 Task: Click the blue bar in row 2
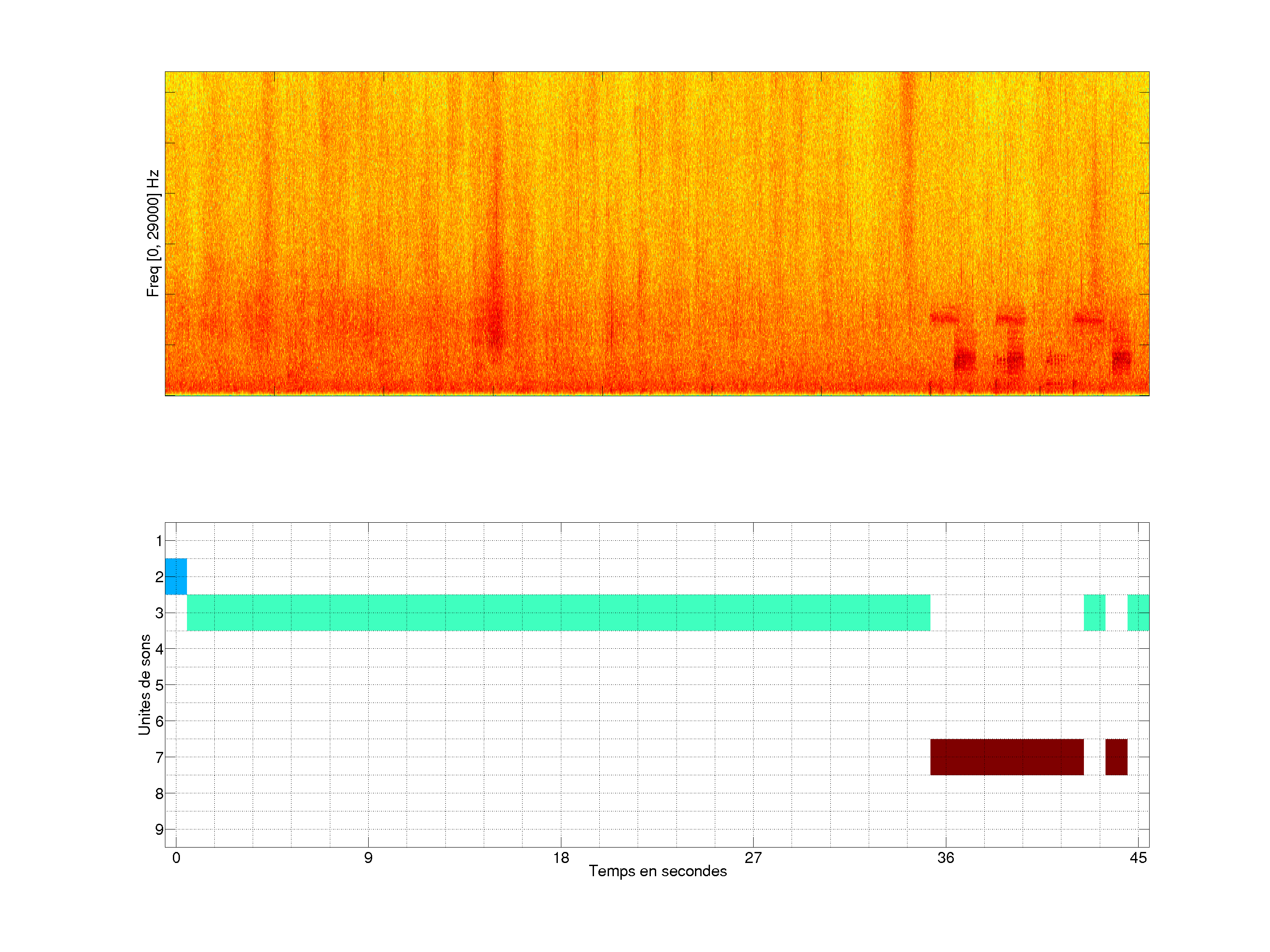tap(176, 576)
